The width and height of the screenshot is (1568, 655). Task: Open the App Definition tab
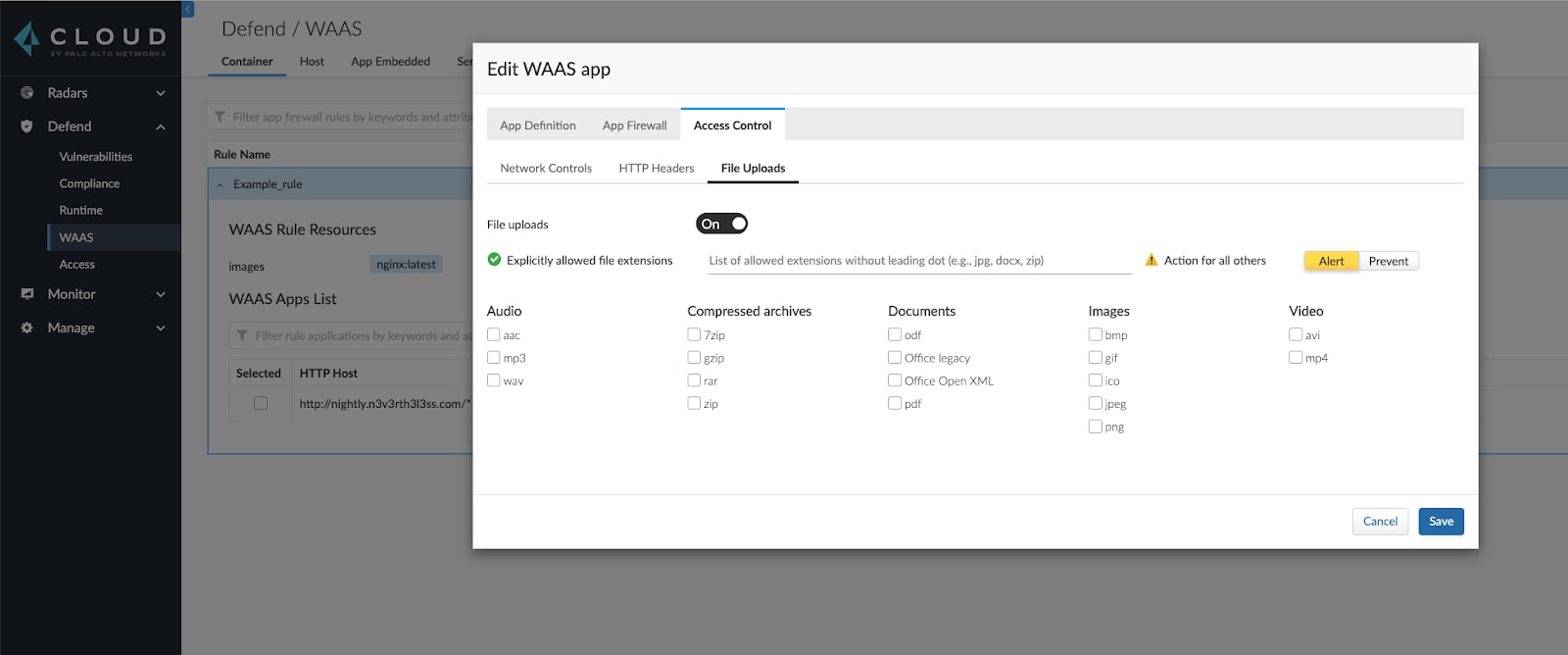(x=538, y=126)
